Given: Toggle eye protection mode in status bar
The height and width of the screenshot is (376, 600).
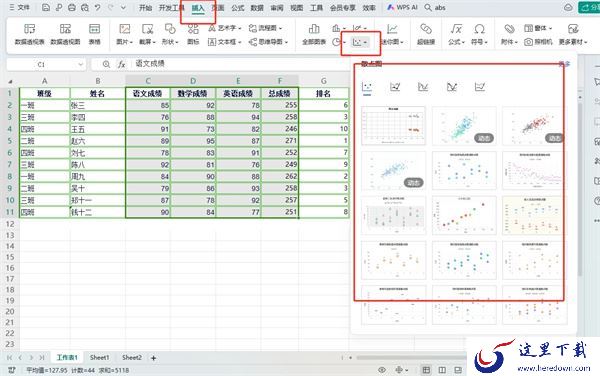Looking at the screenshot, I should click(382, 370).
